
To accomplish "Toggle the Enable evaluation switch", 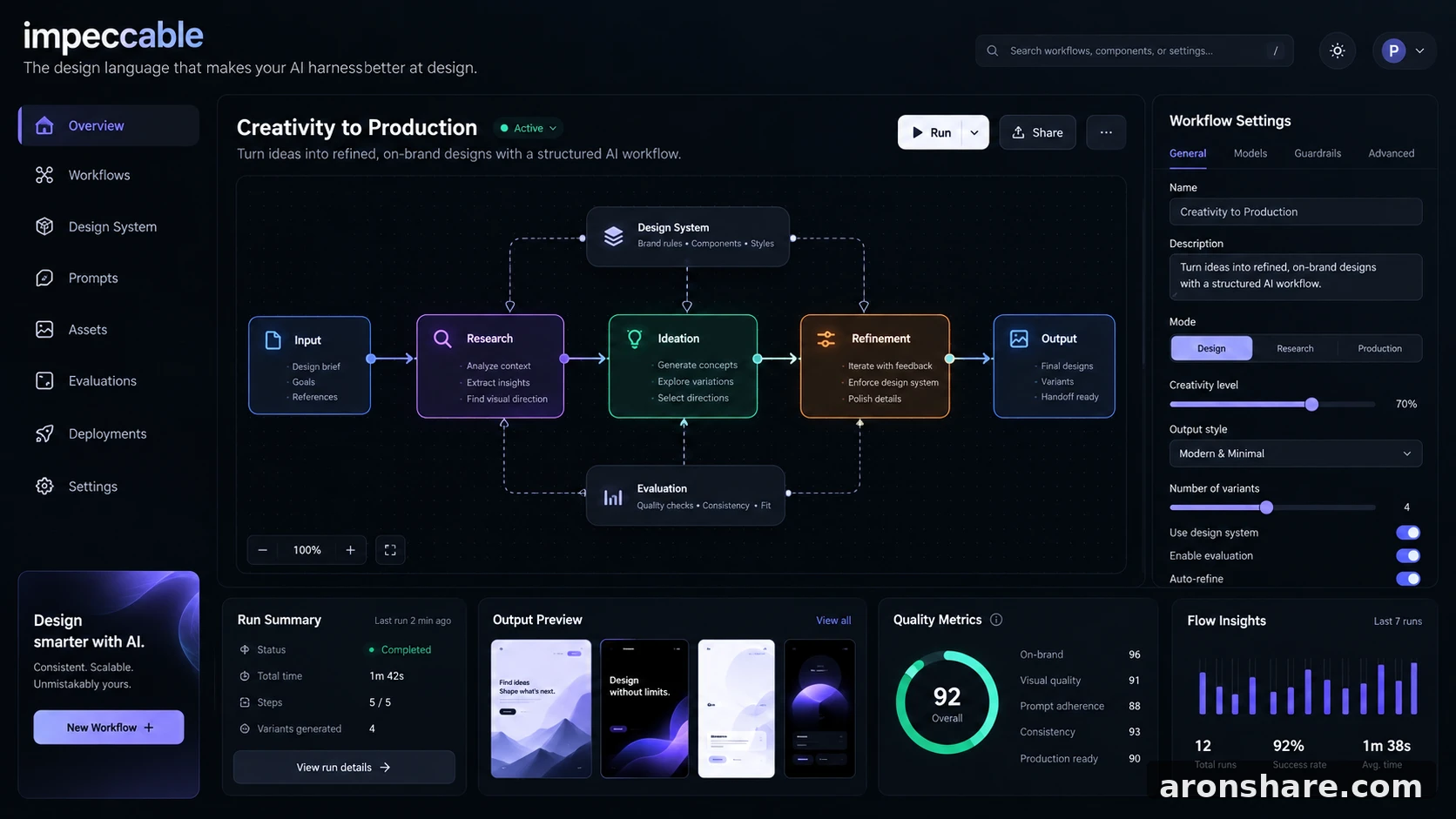I will point(1408,555).
